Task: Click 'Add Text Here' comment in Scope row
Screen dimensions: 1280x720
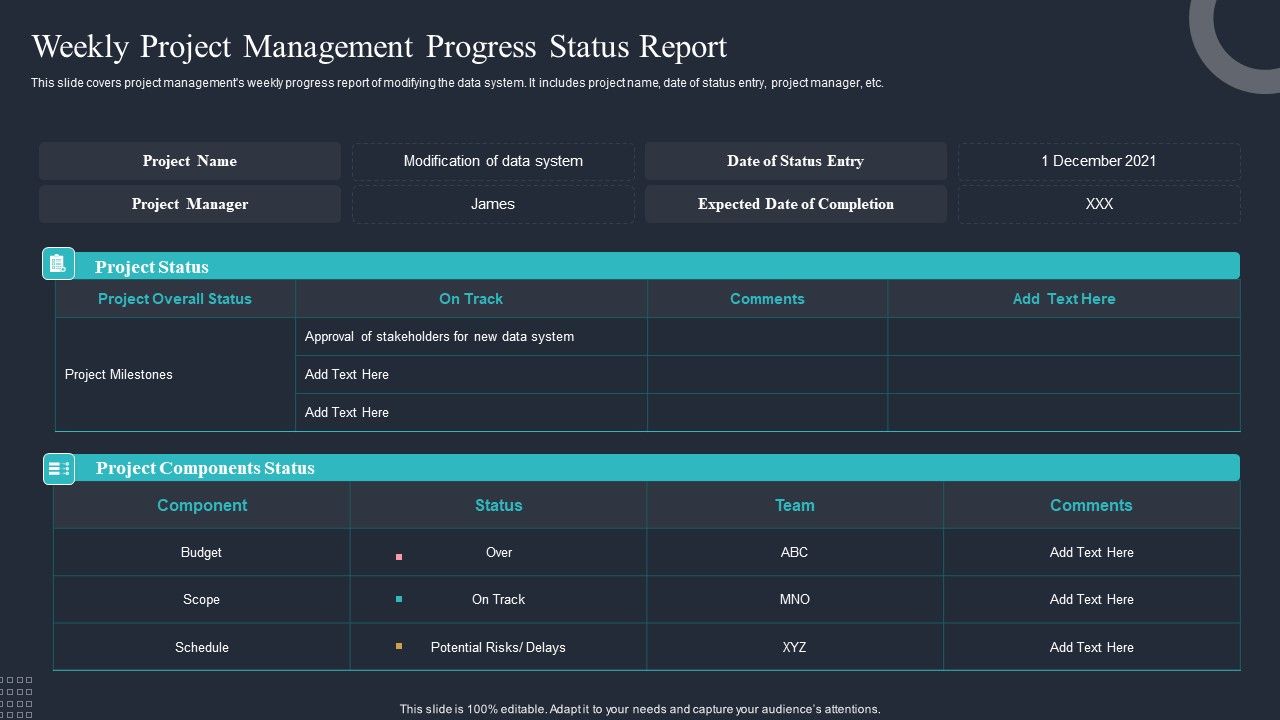Action: [1092, 599]
